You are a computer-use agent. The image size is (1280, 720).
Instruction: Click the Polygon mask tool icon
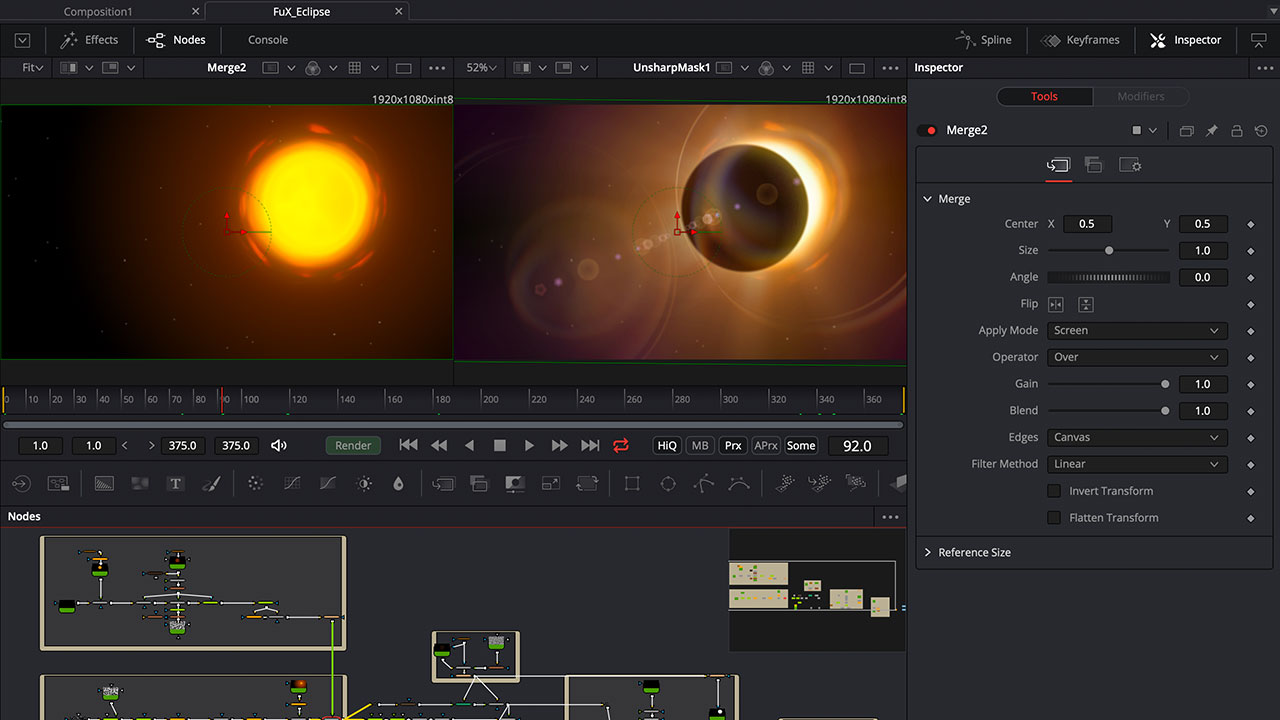coord(703,484)
